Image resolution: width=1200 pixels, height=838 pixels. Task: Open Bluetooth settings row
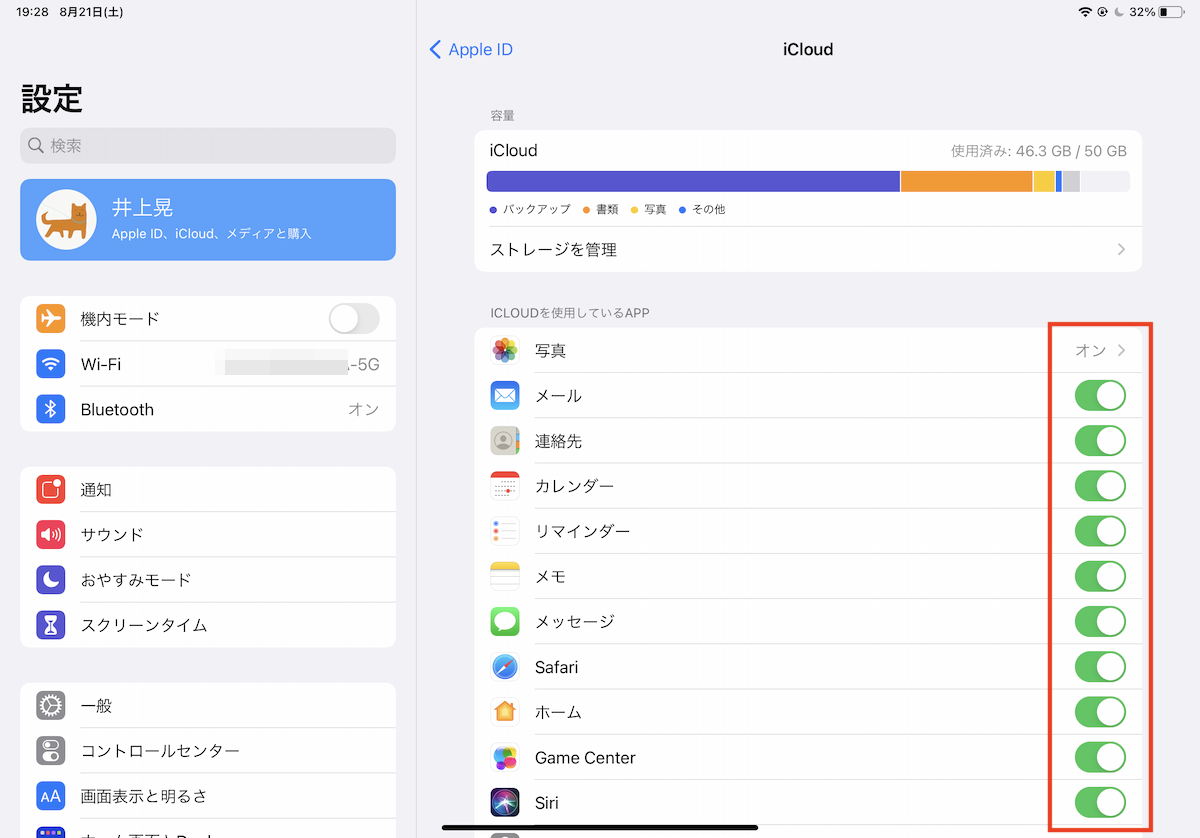pyautogui.click(x=208, y=409)
